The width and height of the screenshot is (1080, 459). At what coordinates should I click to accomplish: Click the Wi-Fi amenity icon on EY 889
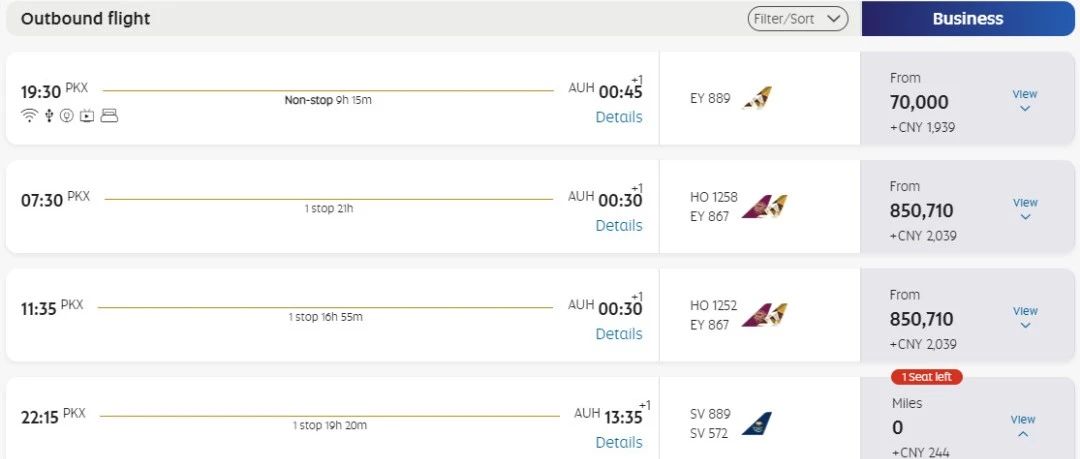29,116
